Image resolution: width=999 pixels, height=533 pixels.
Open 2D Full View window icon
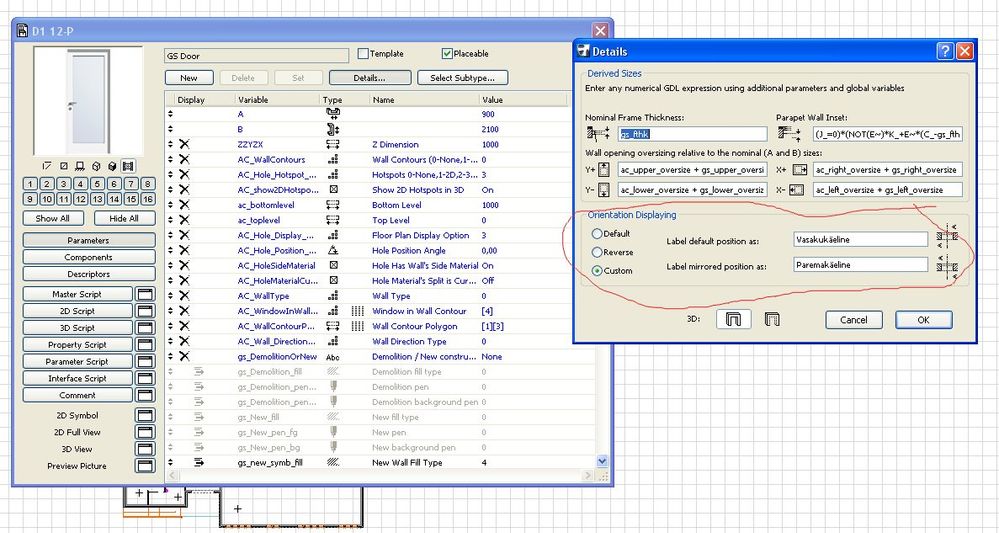pos(145,432)
